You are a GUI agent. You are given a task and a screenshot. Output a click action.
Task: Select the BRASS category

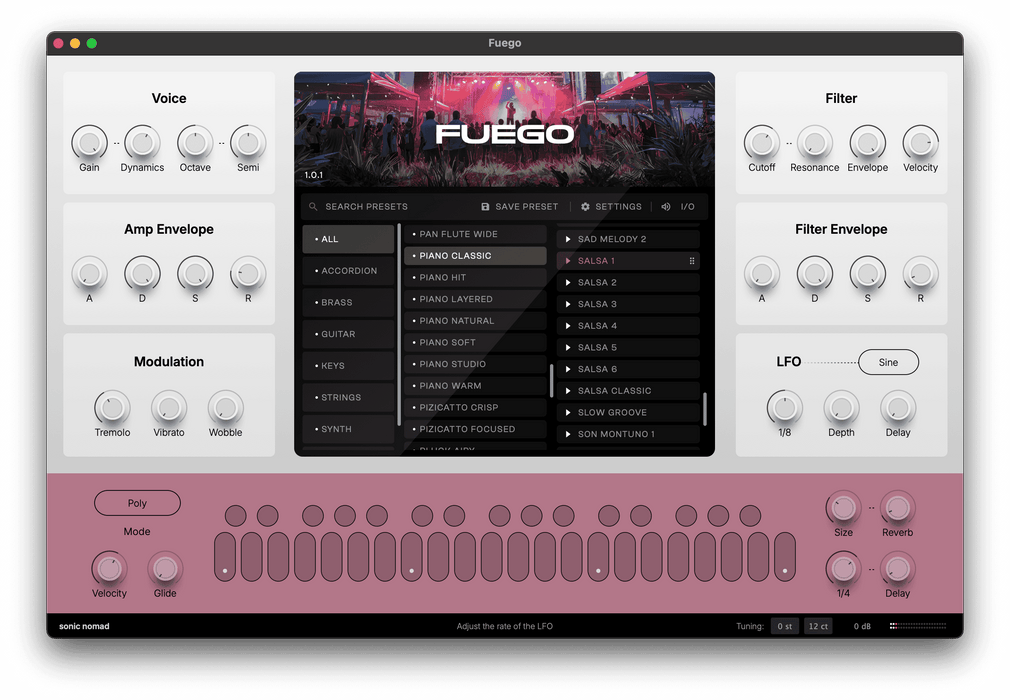(x=348, y=302)
